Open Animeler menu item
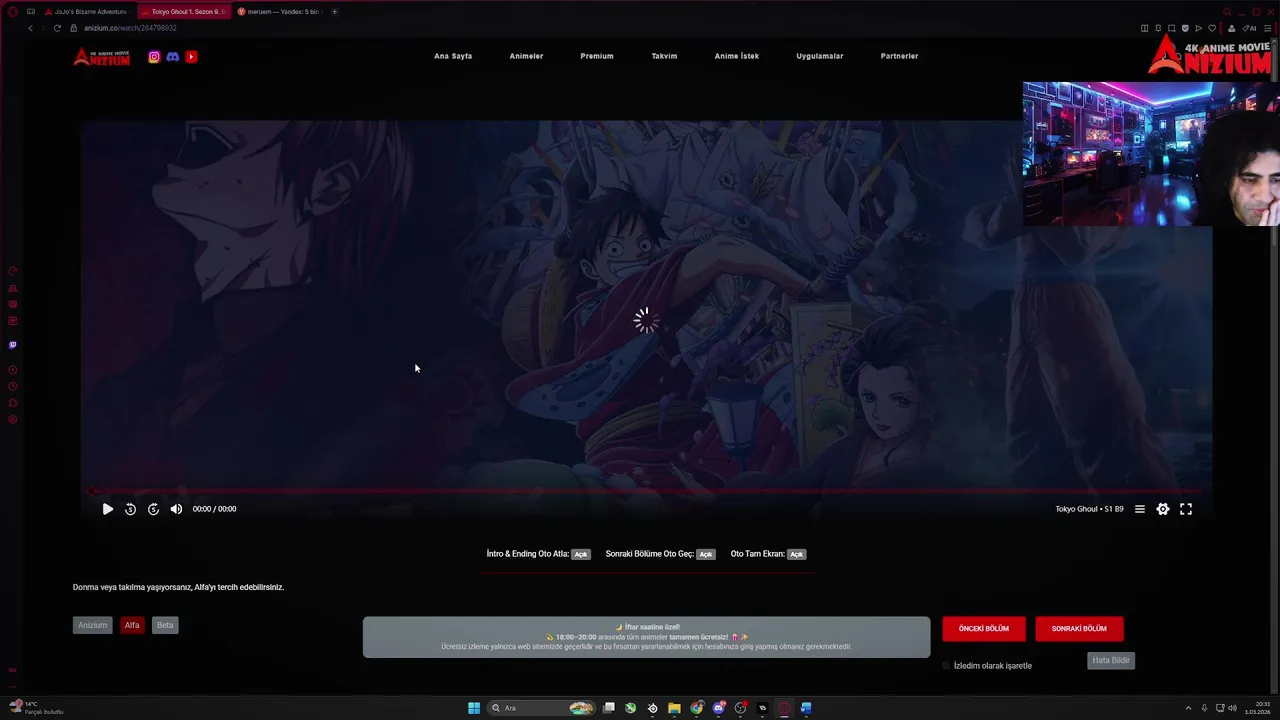The image size is (1280, 720). point(526,56)
